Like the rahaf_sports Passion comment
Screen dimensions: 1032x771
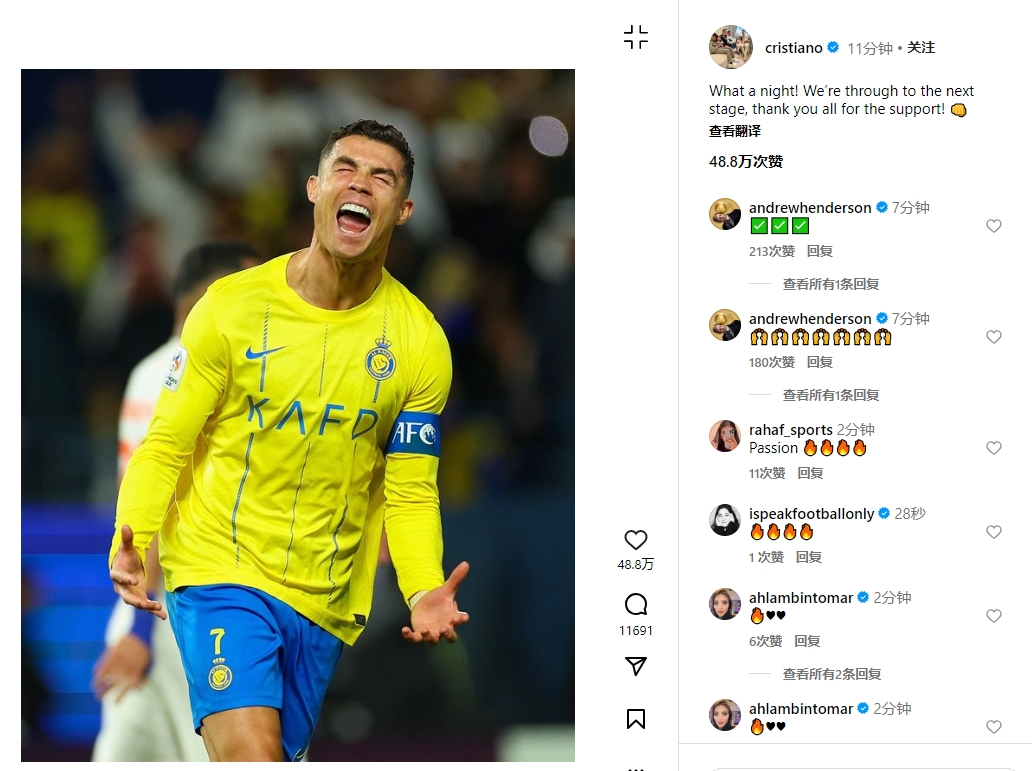[994, 448]
